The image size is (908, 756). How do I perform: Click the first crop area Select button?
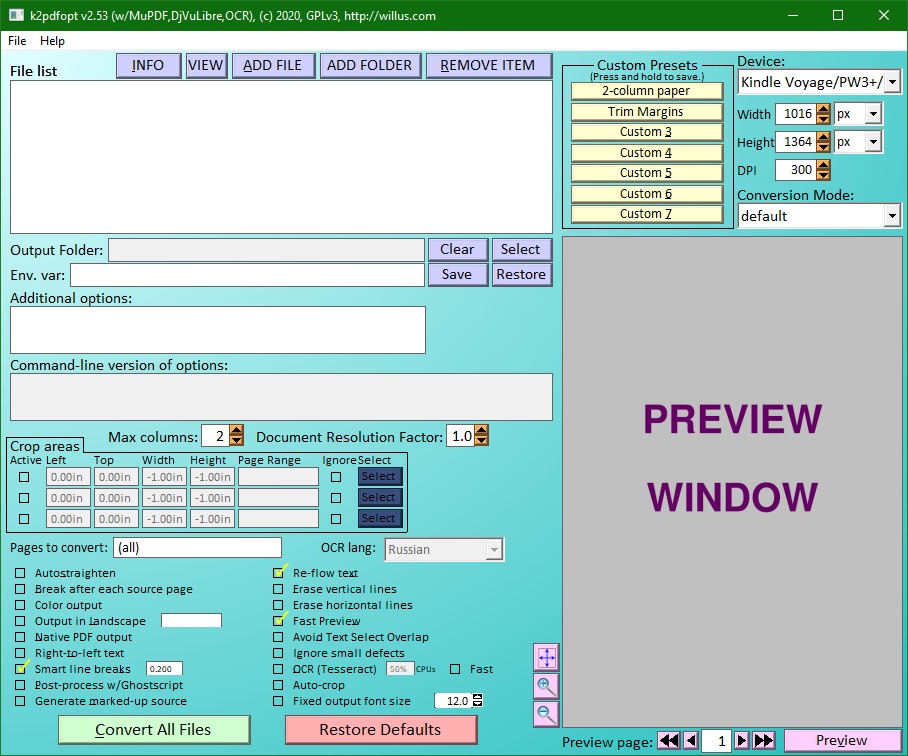380,476
